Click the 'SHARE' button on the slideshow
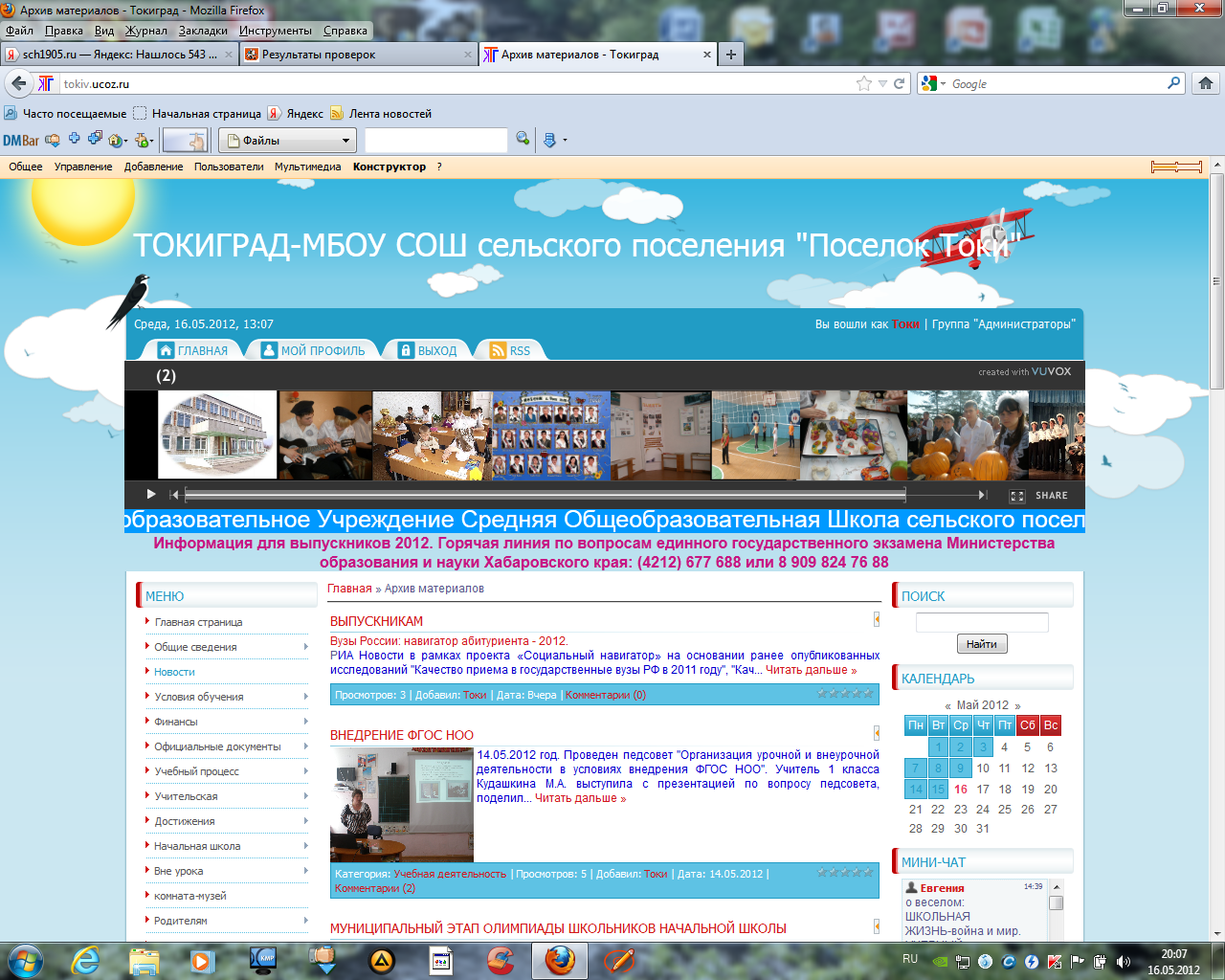This screenshot has height=980, width=1225. point(1052,496)
